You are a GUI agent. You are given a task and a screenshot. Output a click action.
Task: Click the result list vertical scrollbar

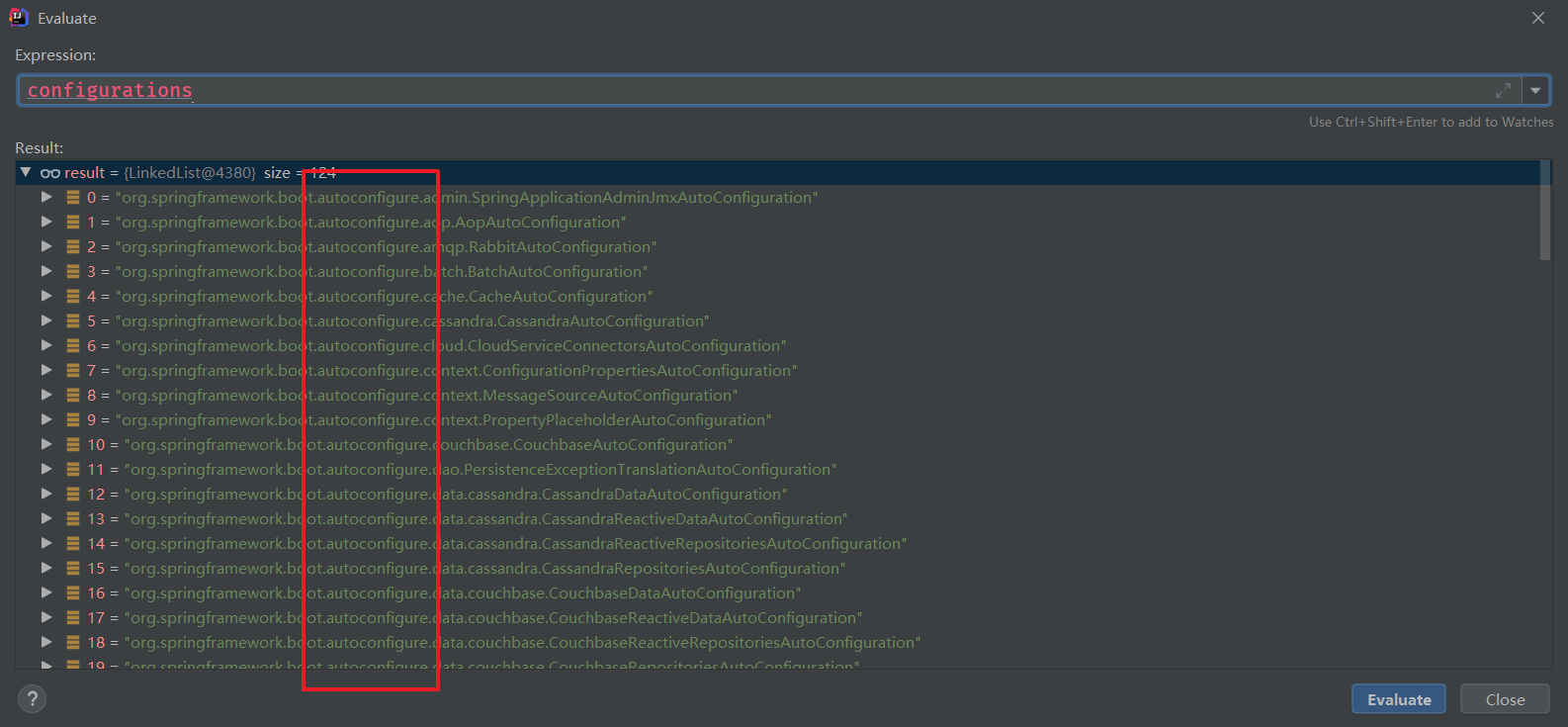[1545, 211]
